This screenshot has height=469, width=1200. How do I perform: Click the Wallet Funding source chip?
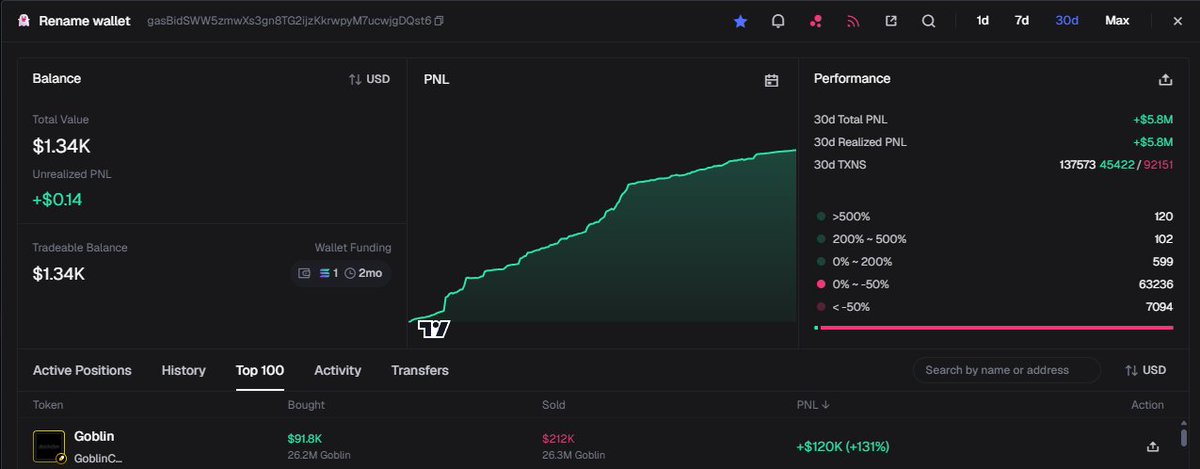340,273
